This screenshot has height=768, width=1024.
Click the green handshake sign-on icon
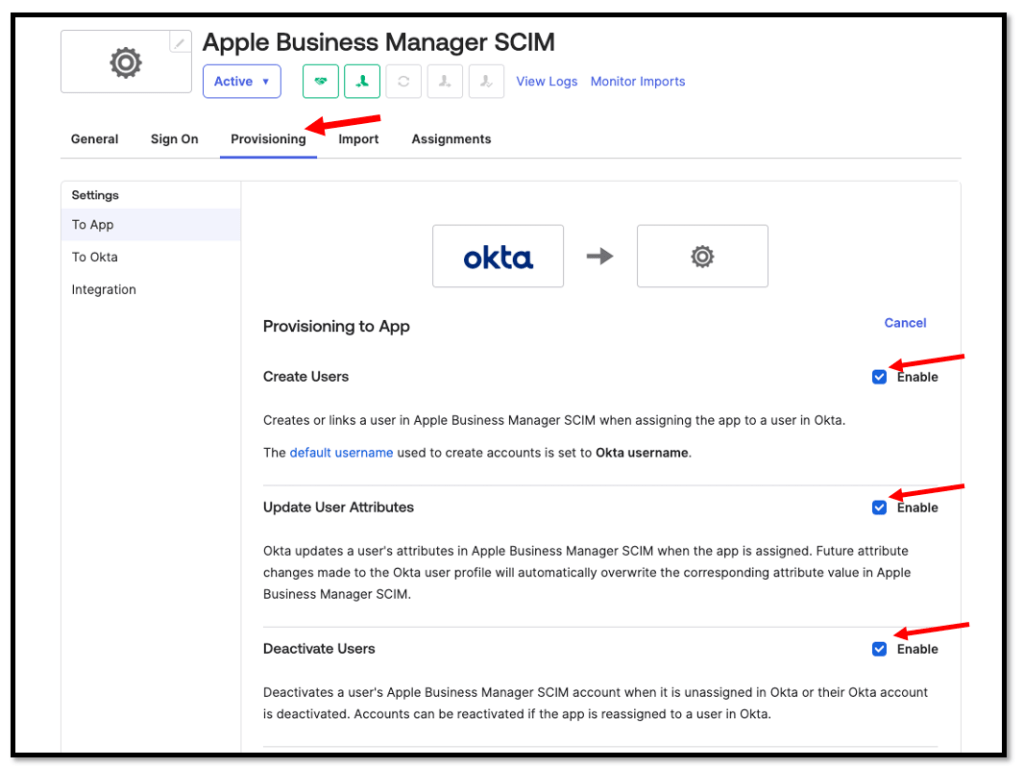coord(320,82)
